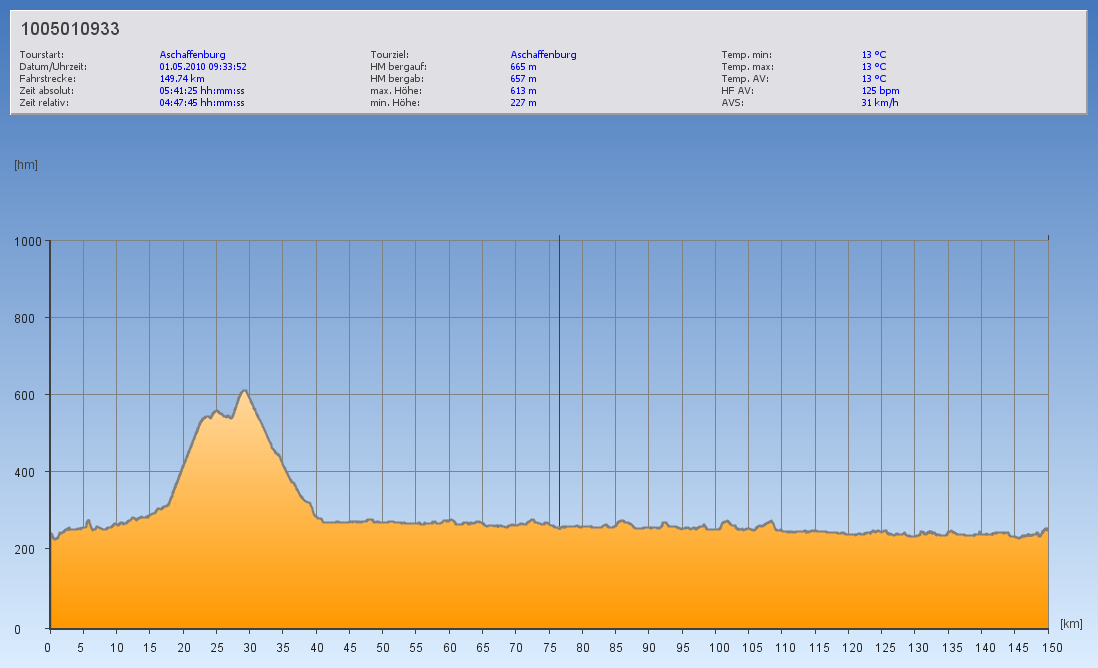This screenshot has height=668, width=1098.
Task: Click the 150 label on the horizontal axis
Action: coord(1048,647)
